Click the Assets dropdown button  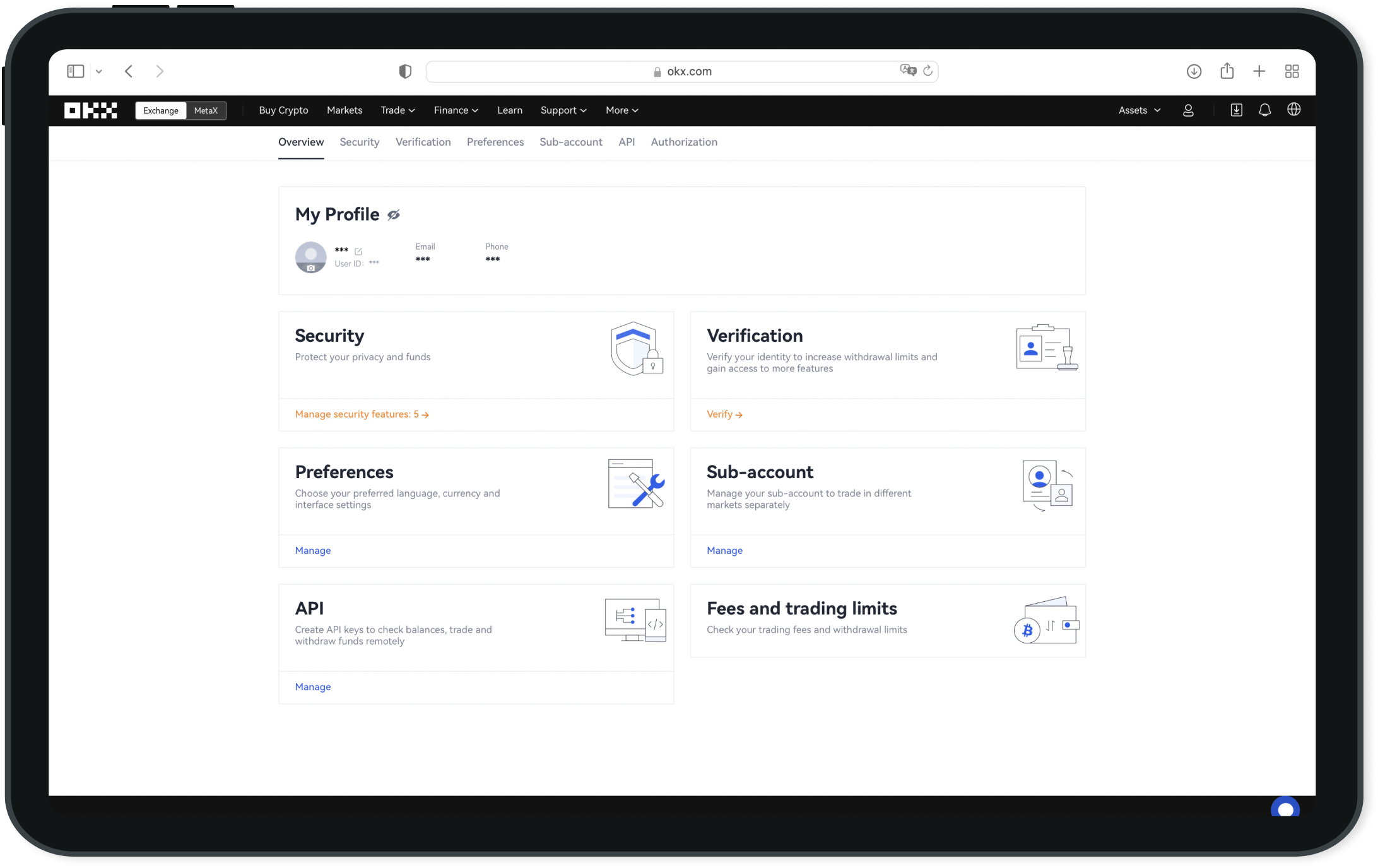click(1138, 110)
